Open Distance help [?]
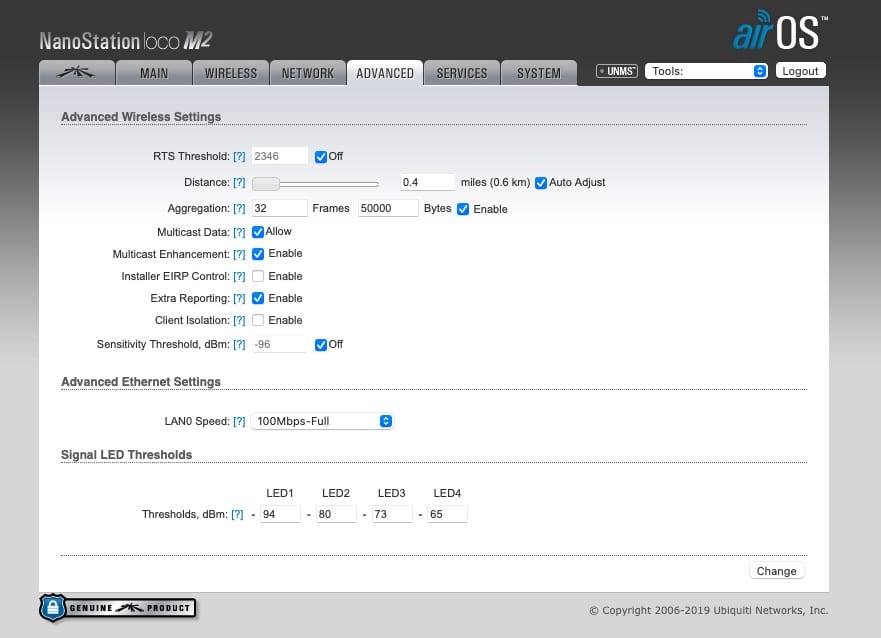881x638 pixels. click(x=239, y=183)
